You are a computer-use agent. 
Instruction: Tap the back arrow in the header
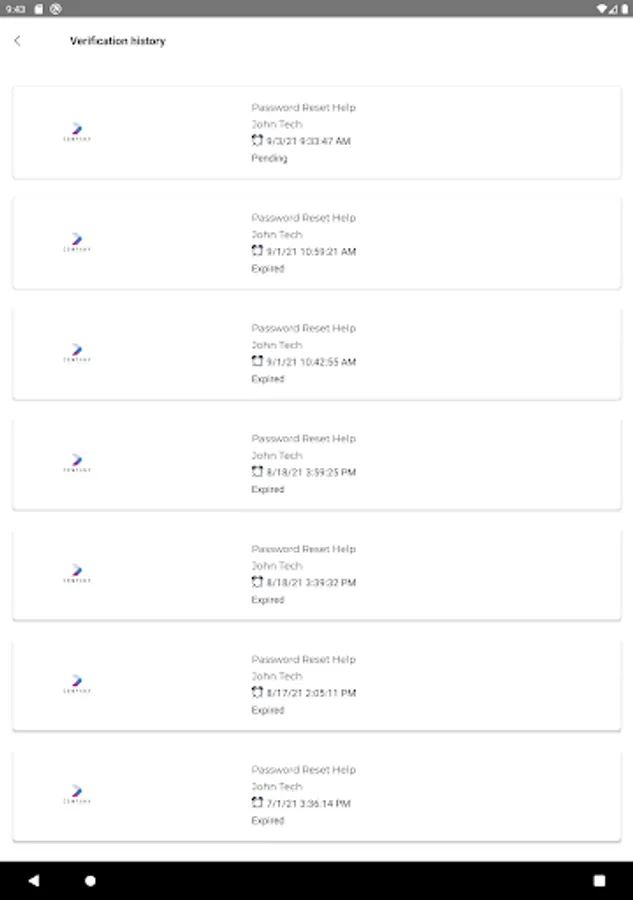click(17, 41)
